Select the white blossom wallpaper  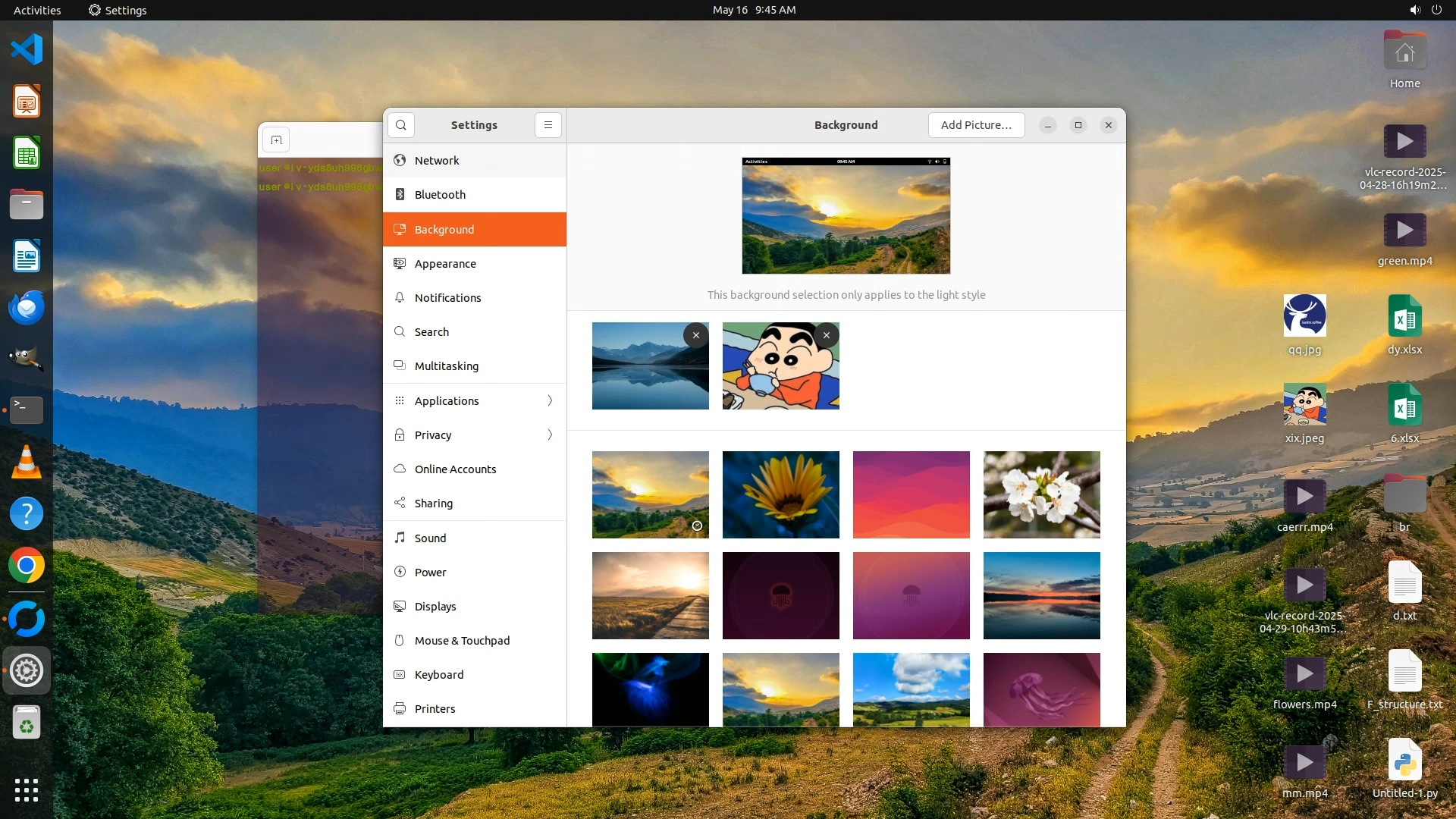[x=1041, y=494]
